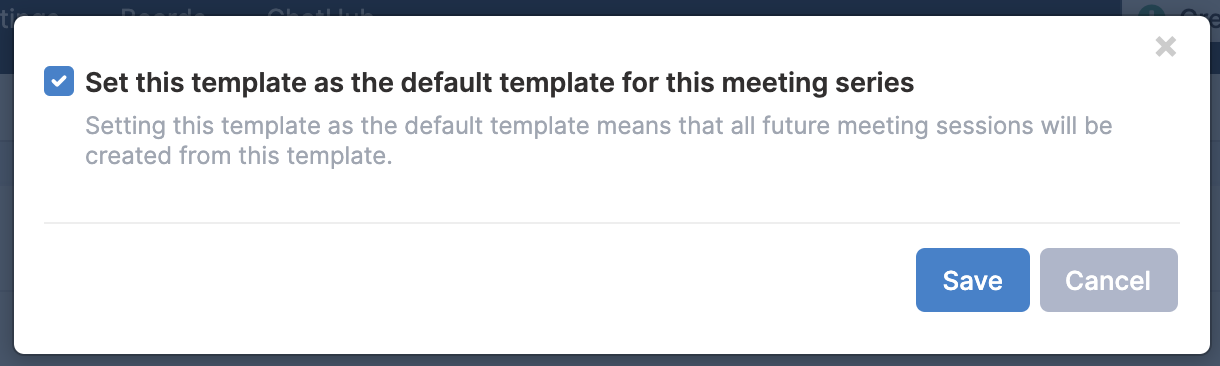Viewport: 1220px width, 366px height.
Task: Click the Save button
Action: pos(972,280)
